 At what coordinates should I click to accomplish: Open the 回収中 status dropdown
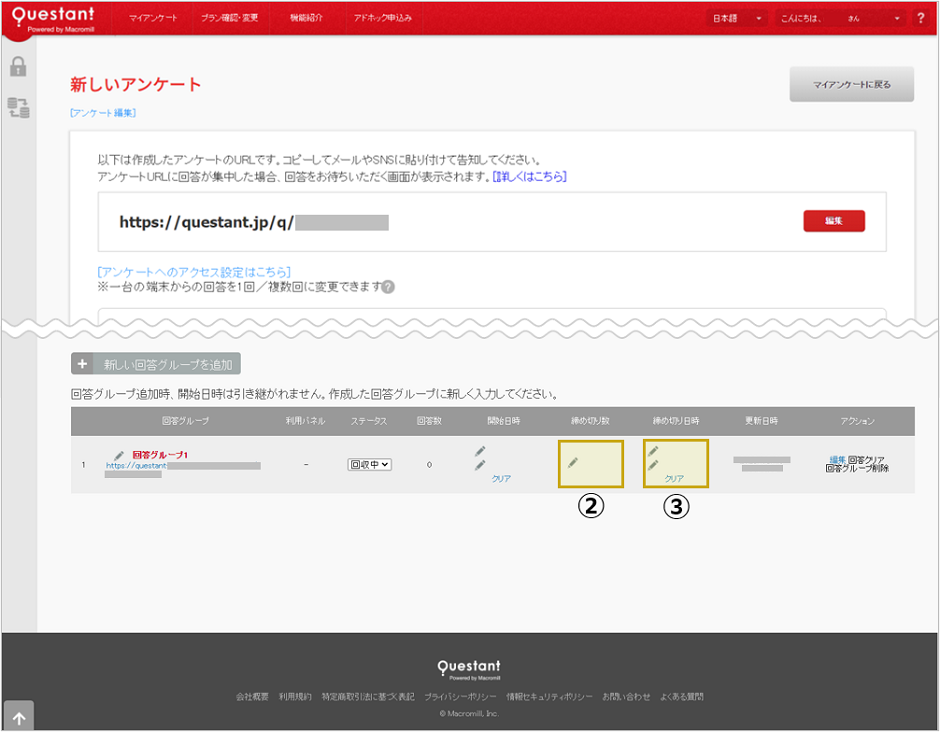tap(370, 465)
